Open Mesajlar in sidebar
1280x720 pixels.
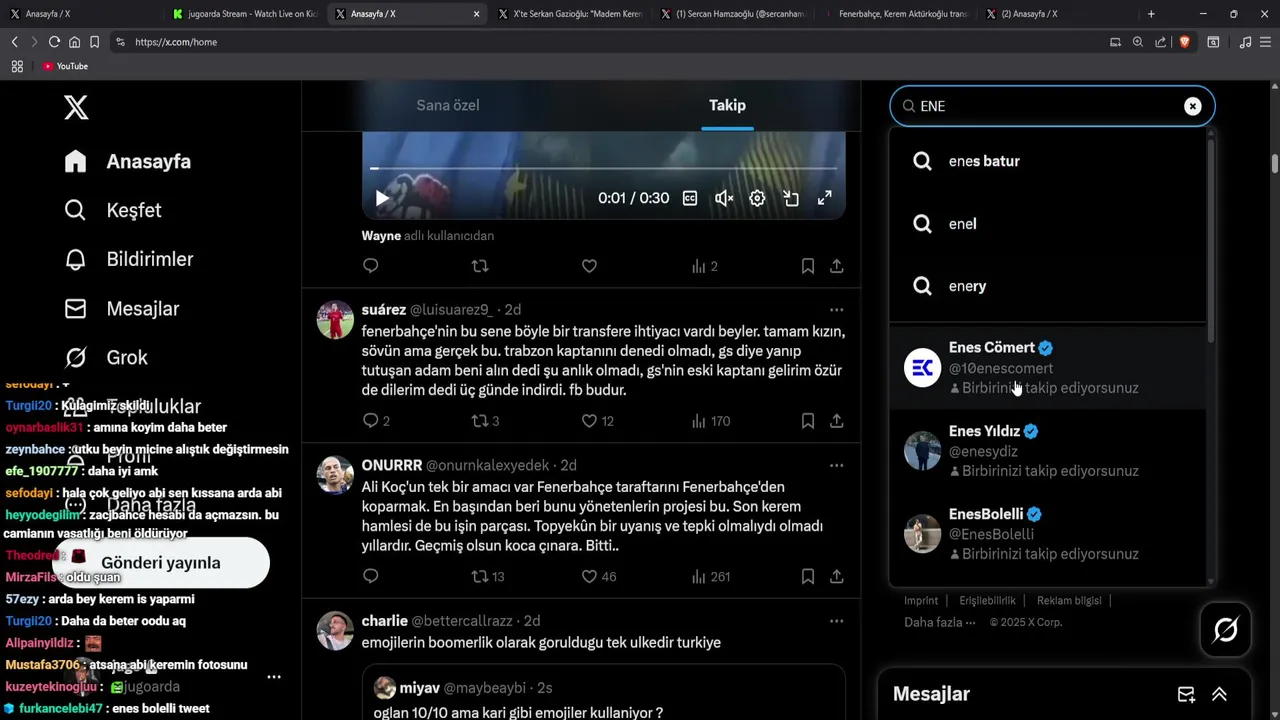[121, 308]
